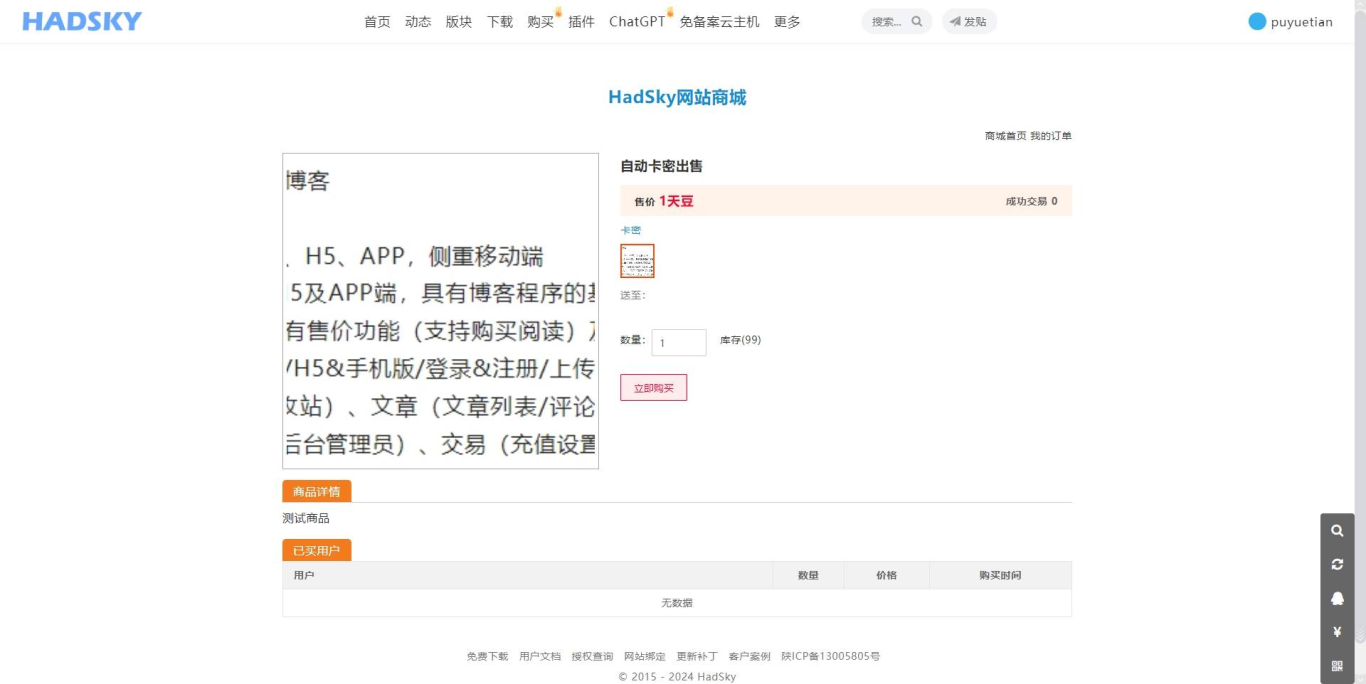This screenshot has width=1366, height=684.
Task: Click the 价格 column header
Action: pos(887,575)
